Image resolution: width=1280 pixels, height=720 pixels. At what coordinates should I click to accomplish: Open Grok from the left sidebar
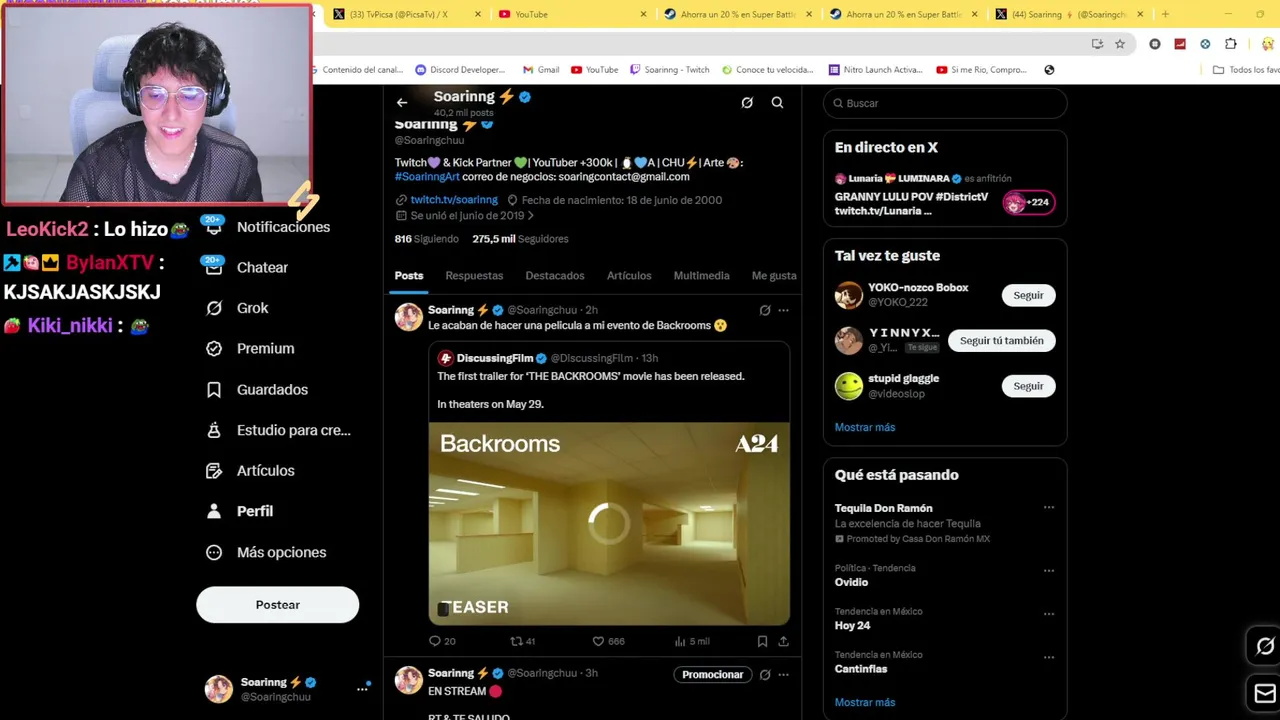click(x=237, y=308)
